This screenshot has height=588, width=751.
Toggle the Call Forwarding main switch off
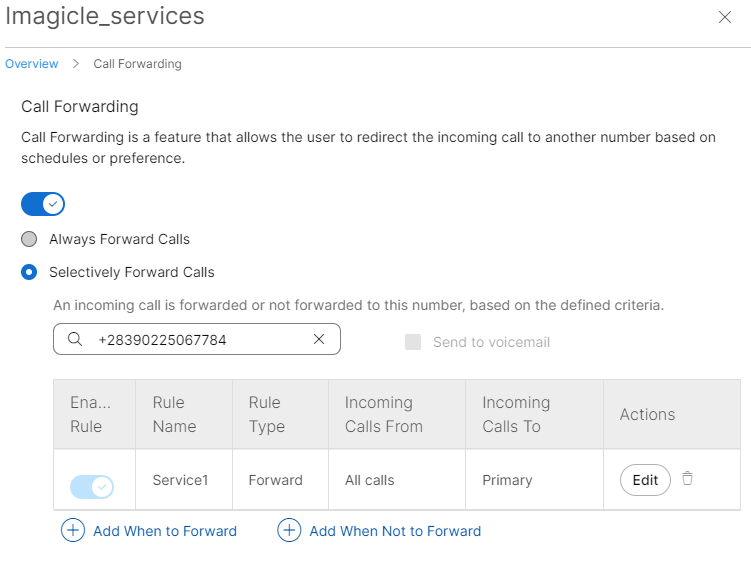point(43,204)
